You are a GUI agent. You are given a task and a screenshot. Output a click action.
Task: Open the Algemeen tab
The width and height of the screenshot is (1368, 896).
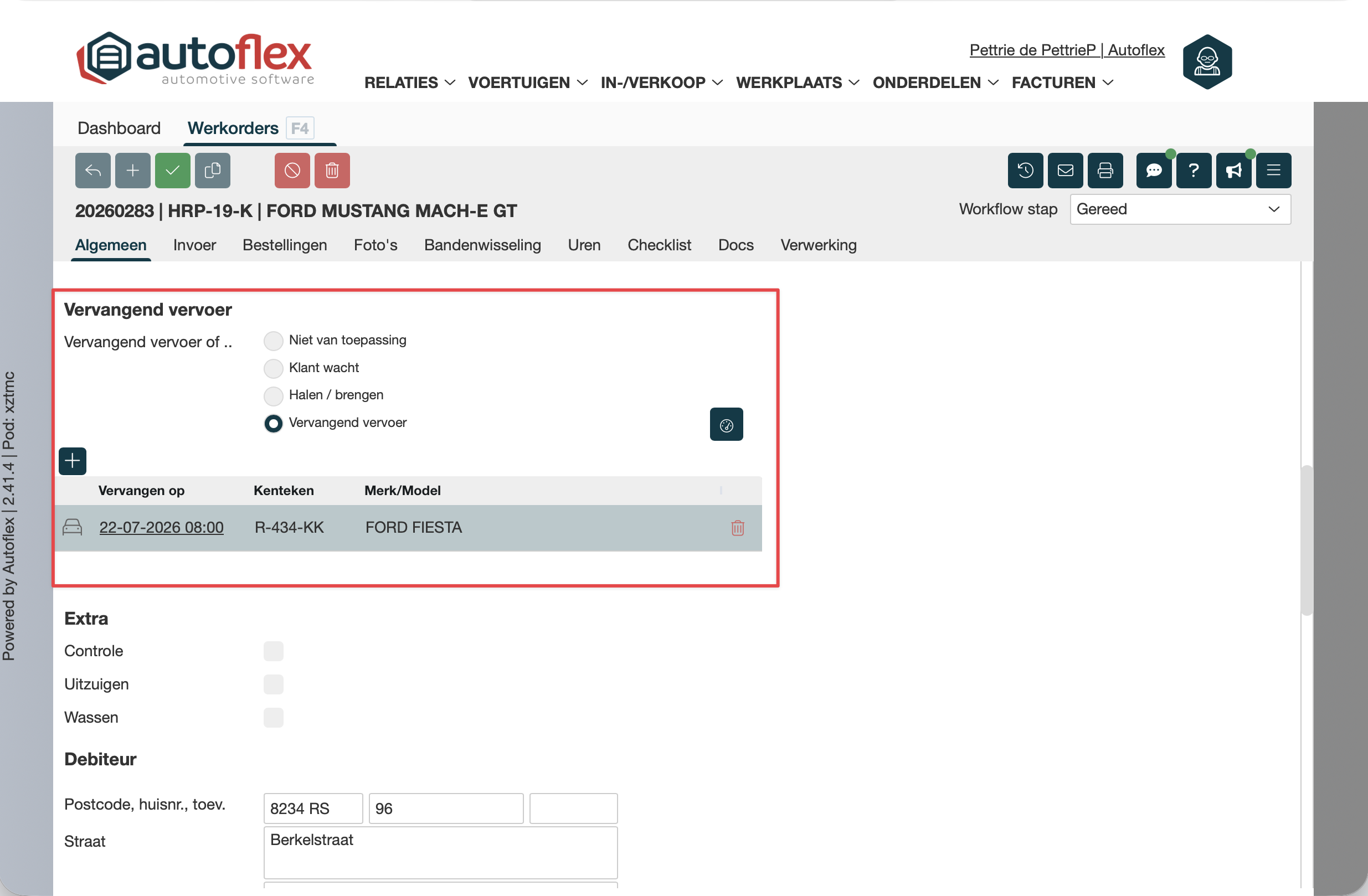point(111,245)
